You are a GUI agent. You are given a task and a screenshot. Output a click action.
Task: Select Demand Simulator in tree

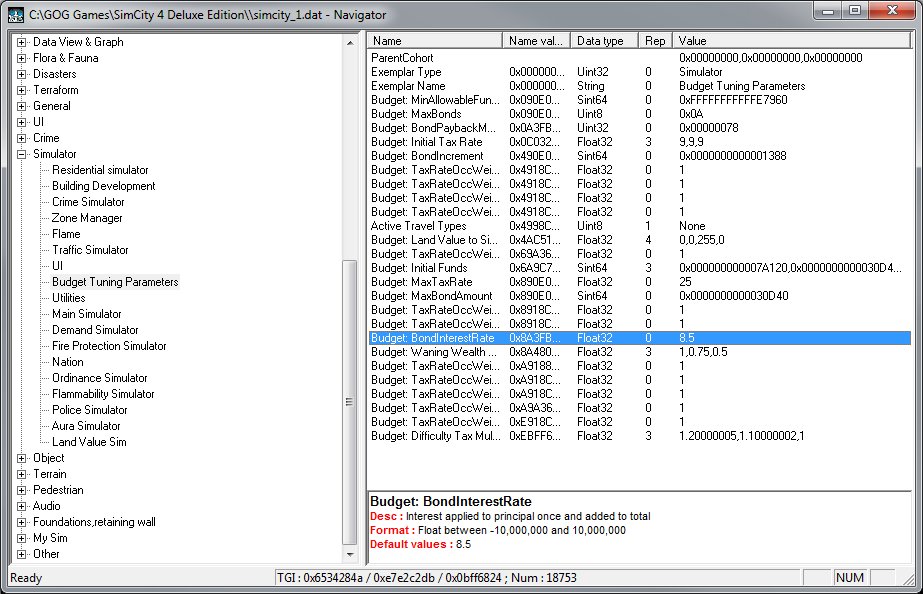click(95, 330)
